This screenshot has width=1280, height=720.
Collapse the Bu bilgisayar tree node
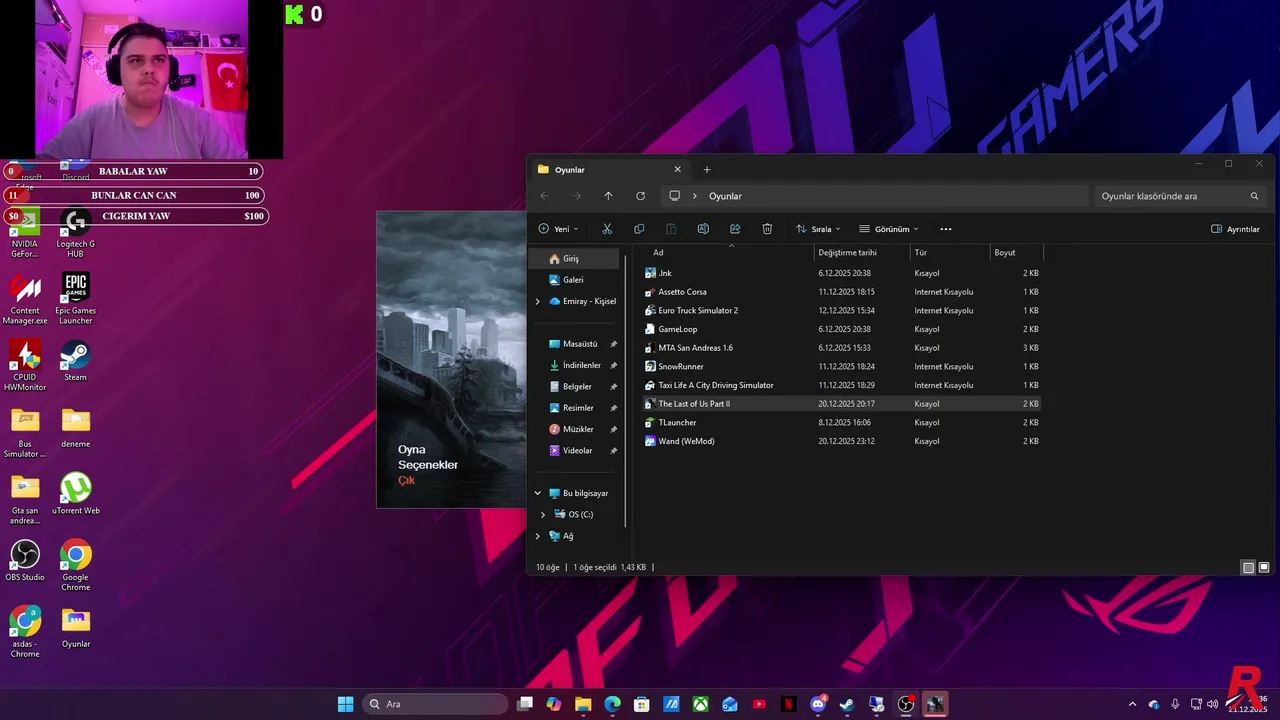click(537, 493)
